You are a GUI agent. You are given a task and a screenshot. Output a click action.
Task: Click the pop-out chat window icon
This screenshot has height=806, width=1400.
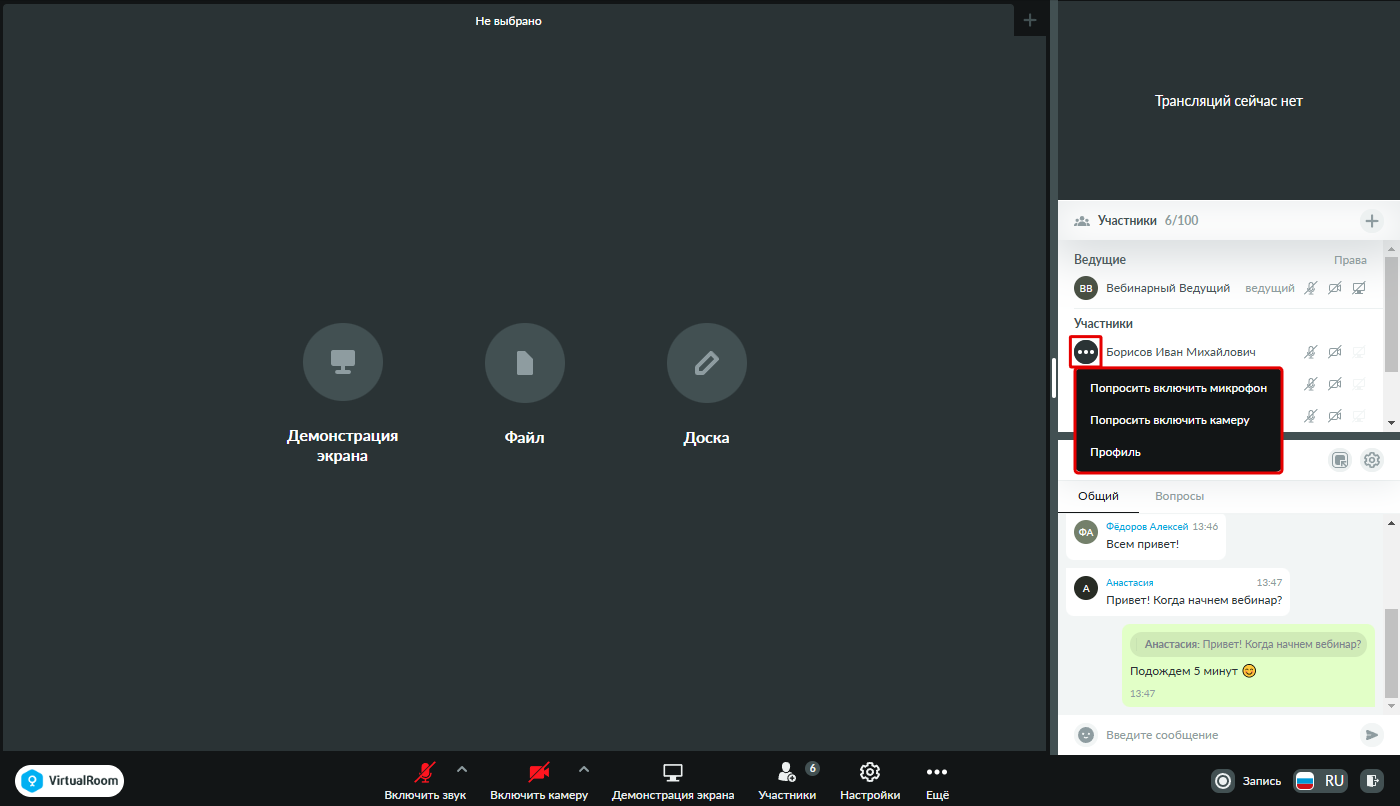1341,460
